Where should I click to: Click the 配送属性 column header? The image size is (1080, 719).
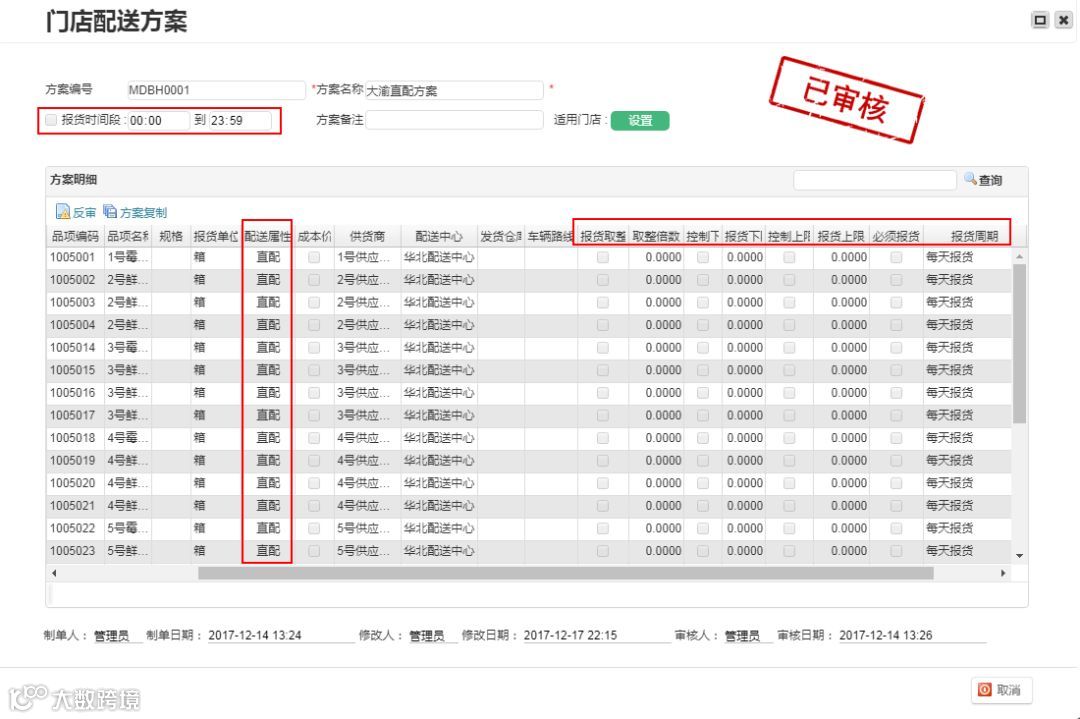pyautogui.click(x=267, y=236)
